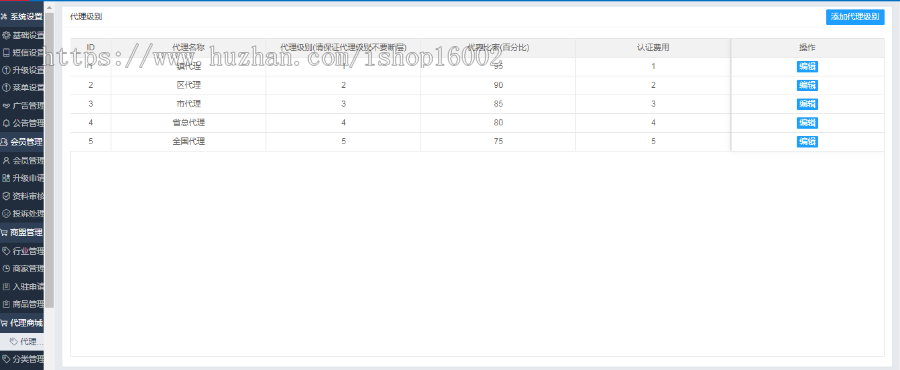Open the 升级申请 grid icon
Screen dimensions: 900x370
[6, 178]
